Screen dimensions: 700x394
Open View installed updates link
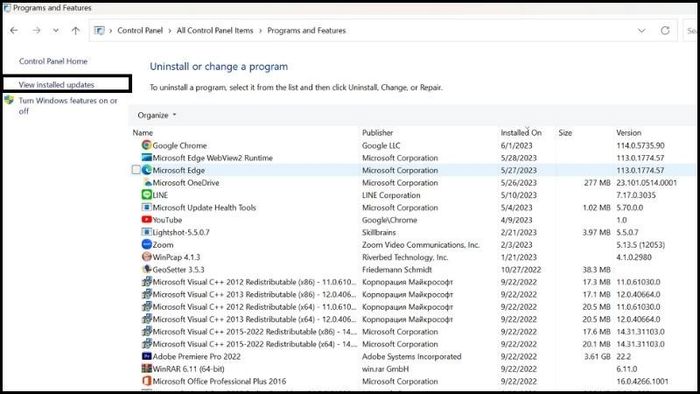[56, 84]
